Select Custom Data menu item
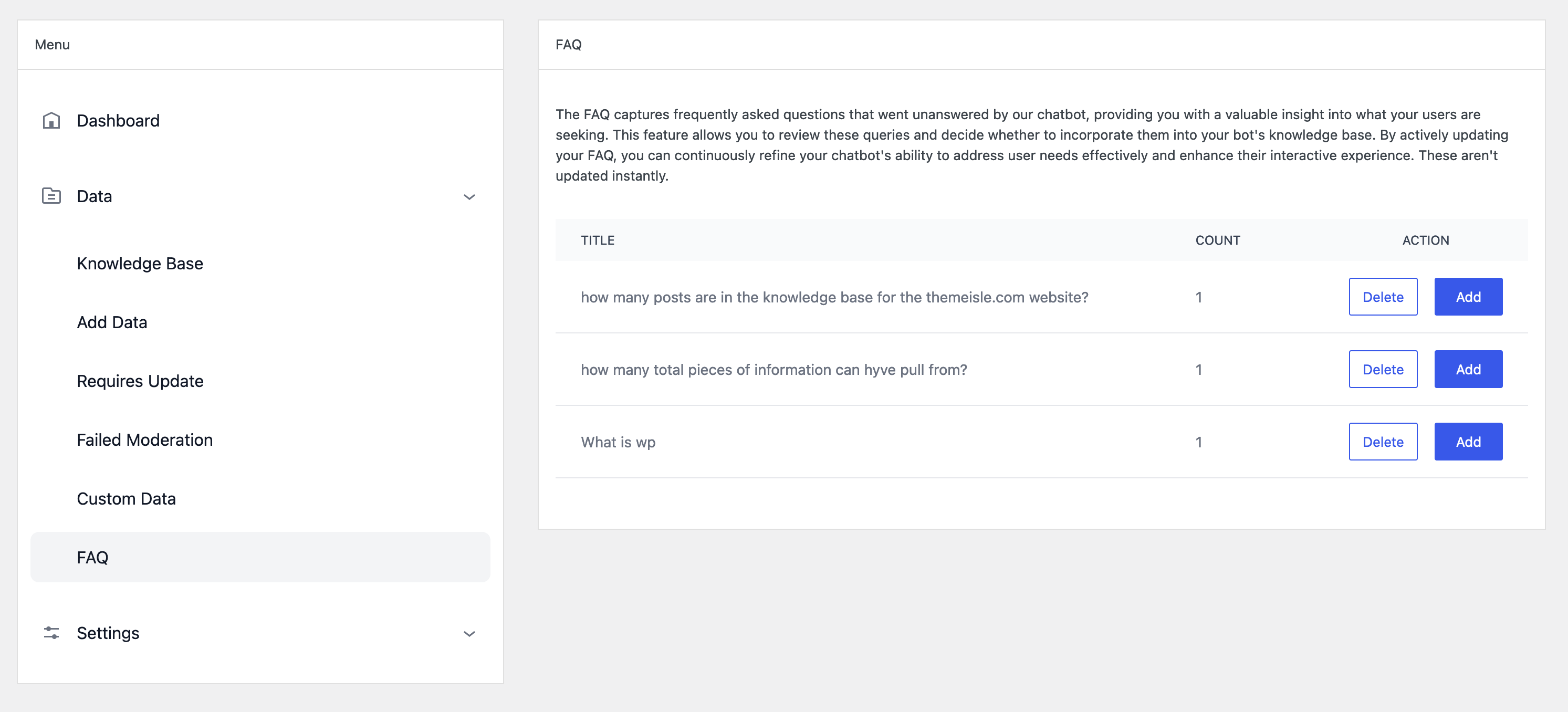 point(126,498)
